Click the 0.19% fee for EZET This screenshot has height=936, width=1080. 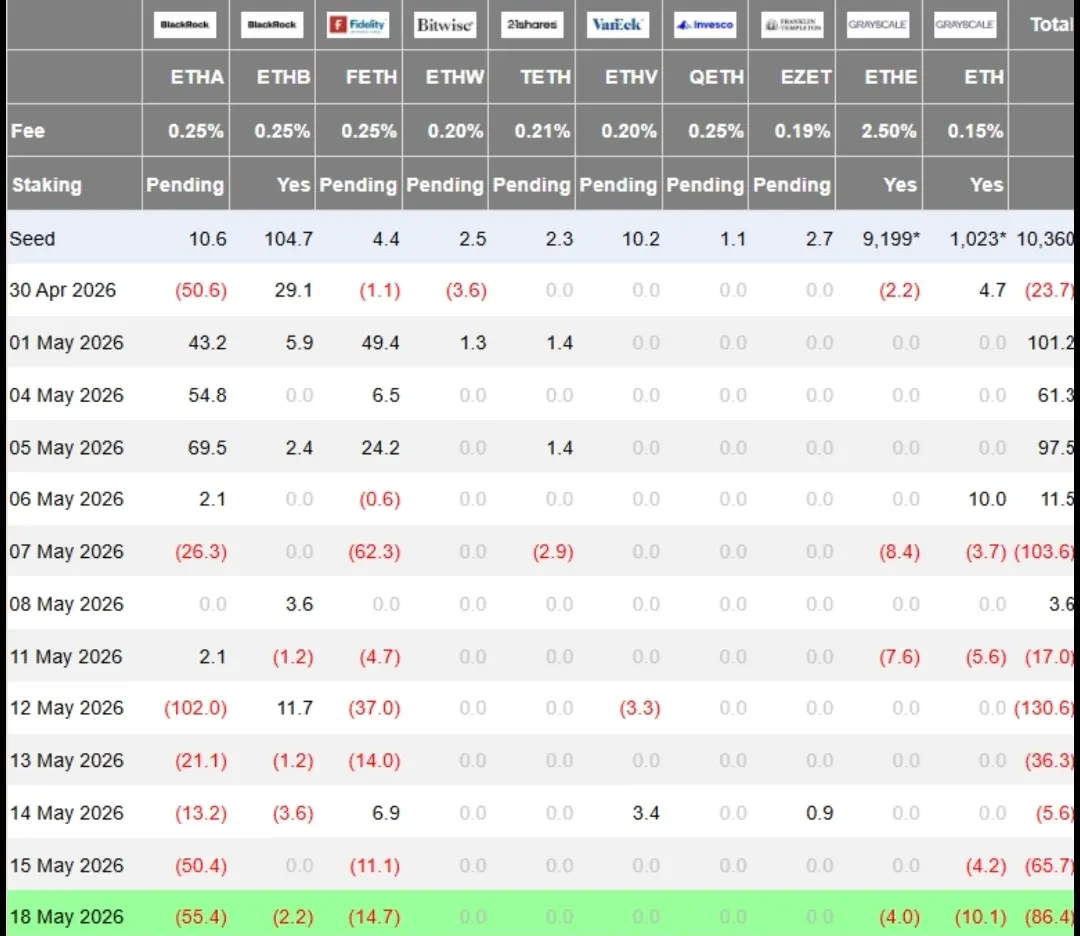[802, 131]
